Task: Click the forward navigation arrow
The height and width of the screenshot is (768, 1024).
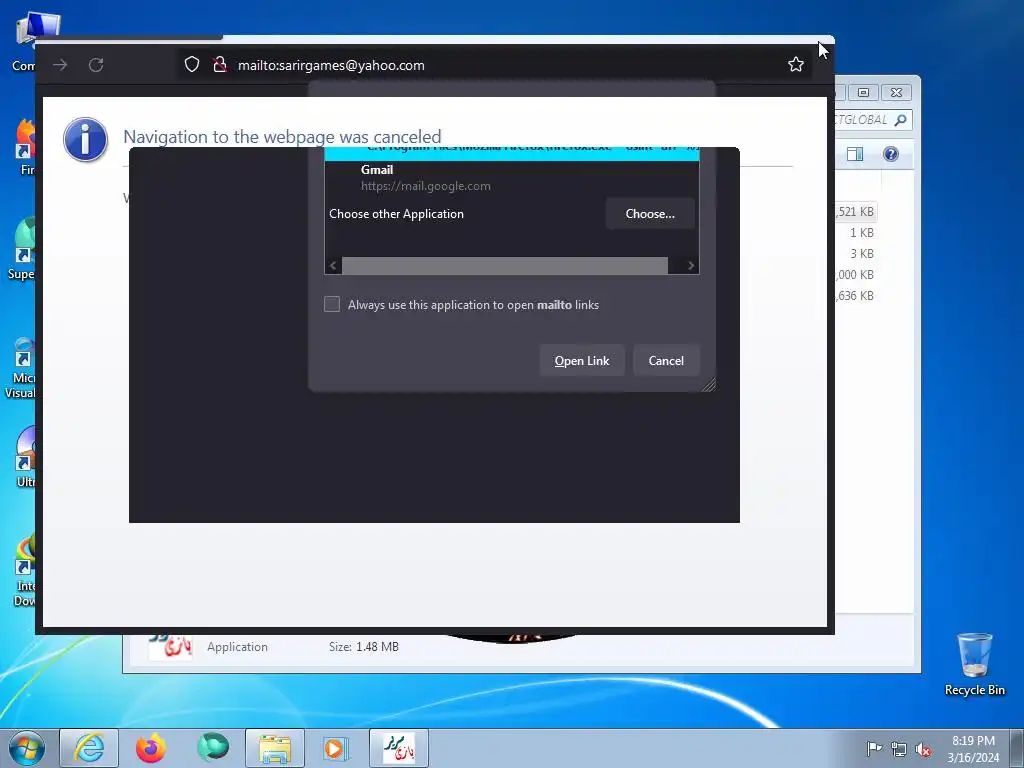Action: point(60,65)
